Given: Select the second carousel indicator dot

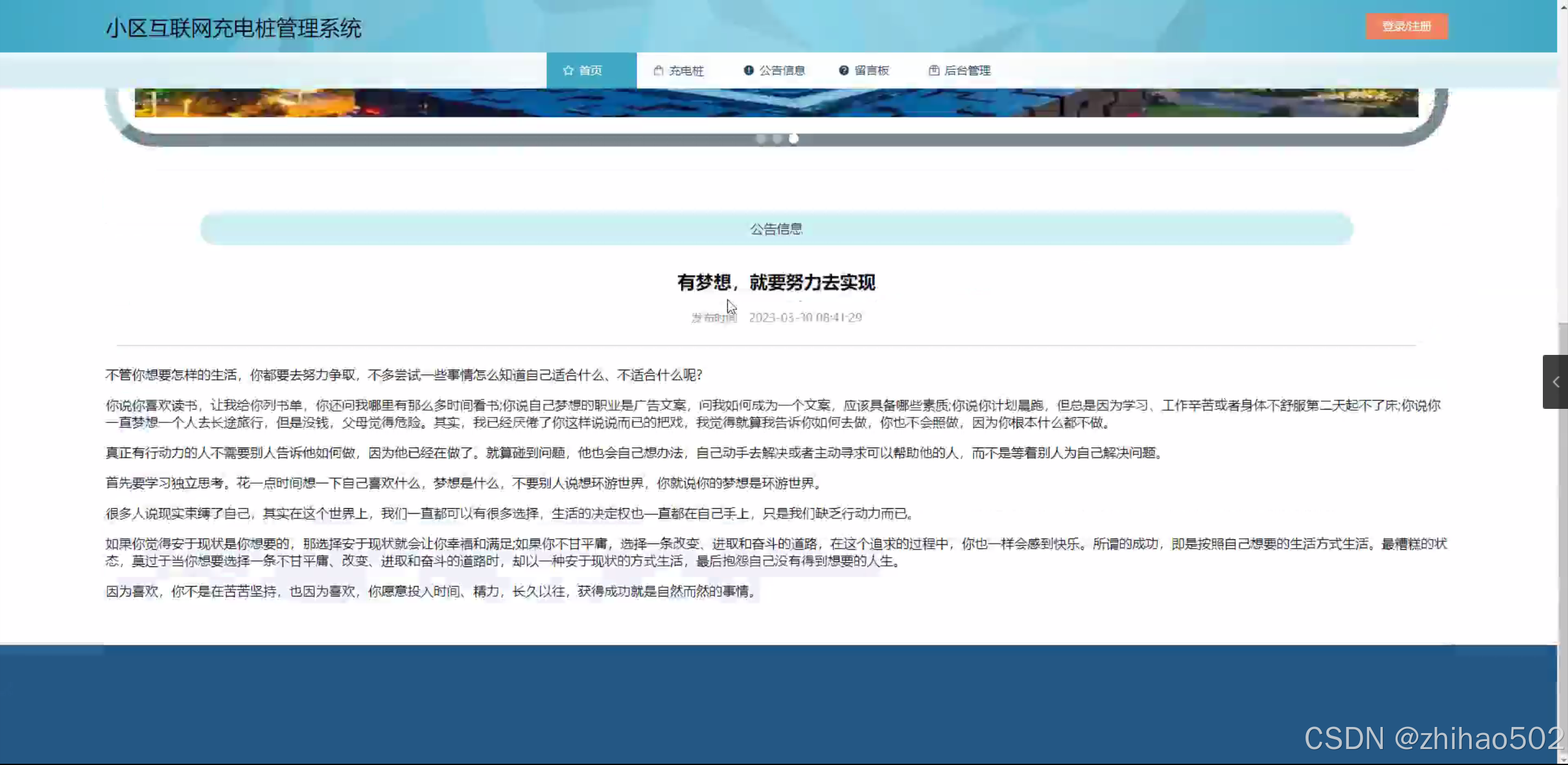Looking at the screenshot, I should pos(777,139).
